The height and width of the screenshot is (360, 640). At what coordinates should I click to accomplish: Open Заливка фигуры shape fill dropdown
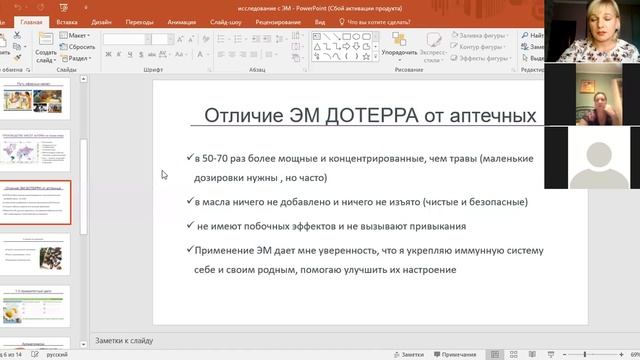pos(480,36)
